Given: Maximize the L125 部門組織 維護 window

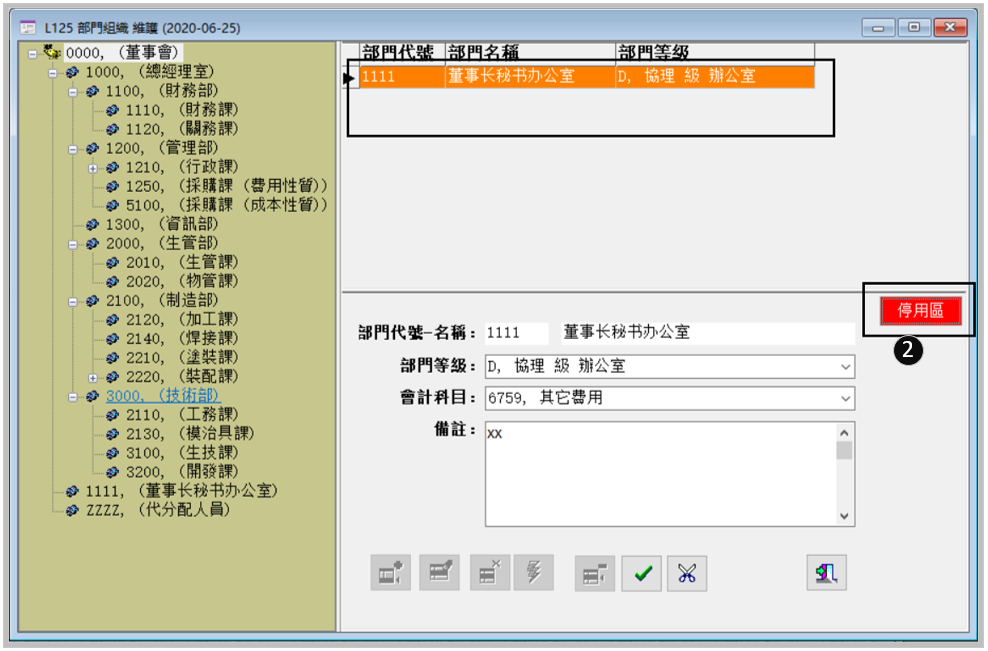Looking at the screenshot, I should 914,28.
